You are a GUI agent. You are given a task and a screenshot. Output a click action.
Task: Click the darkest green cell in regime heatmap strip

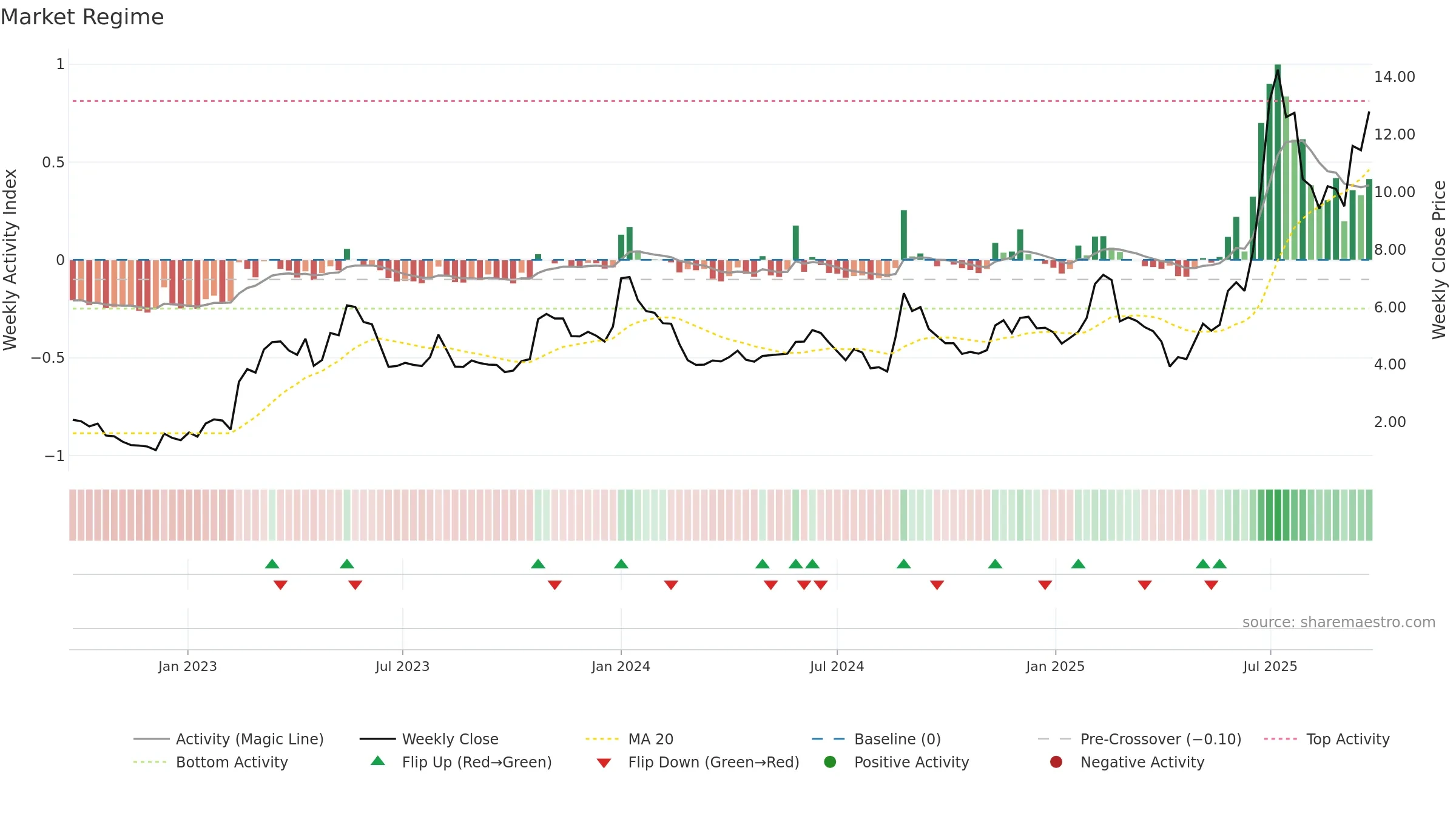[1278, 515]
